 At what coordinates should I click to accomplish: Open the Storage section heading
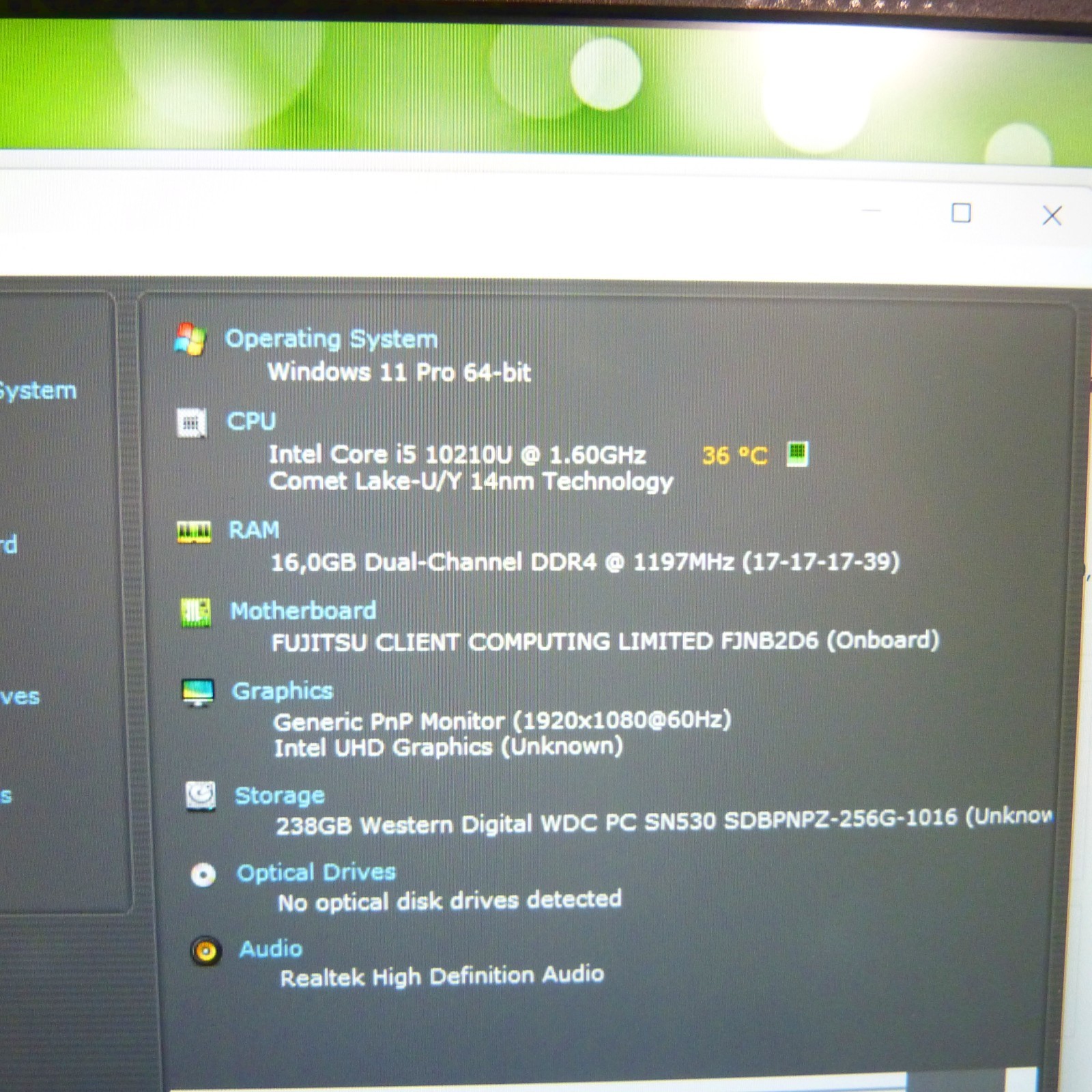(280, 796)
